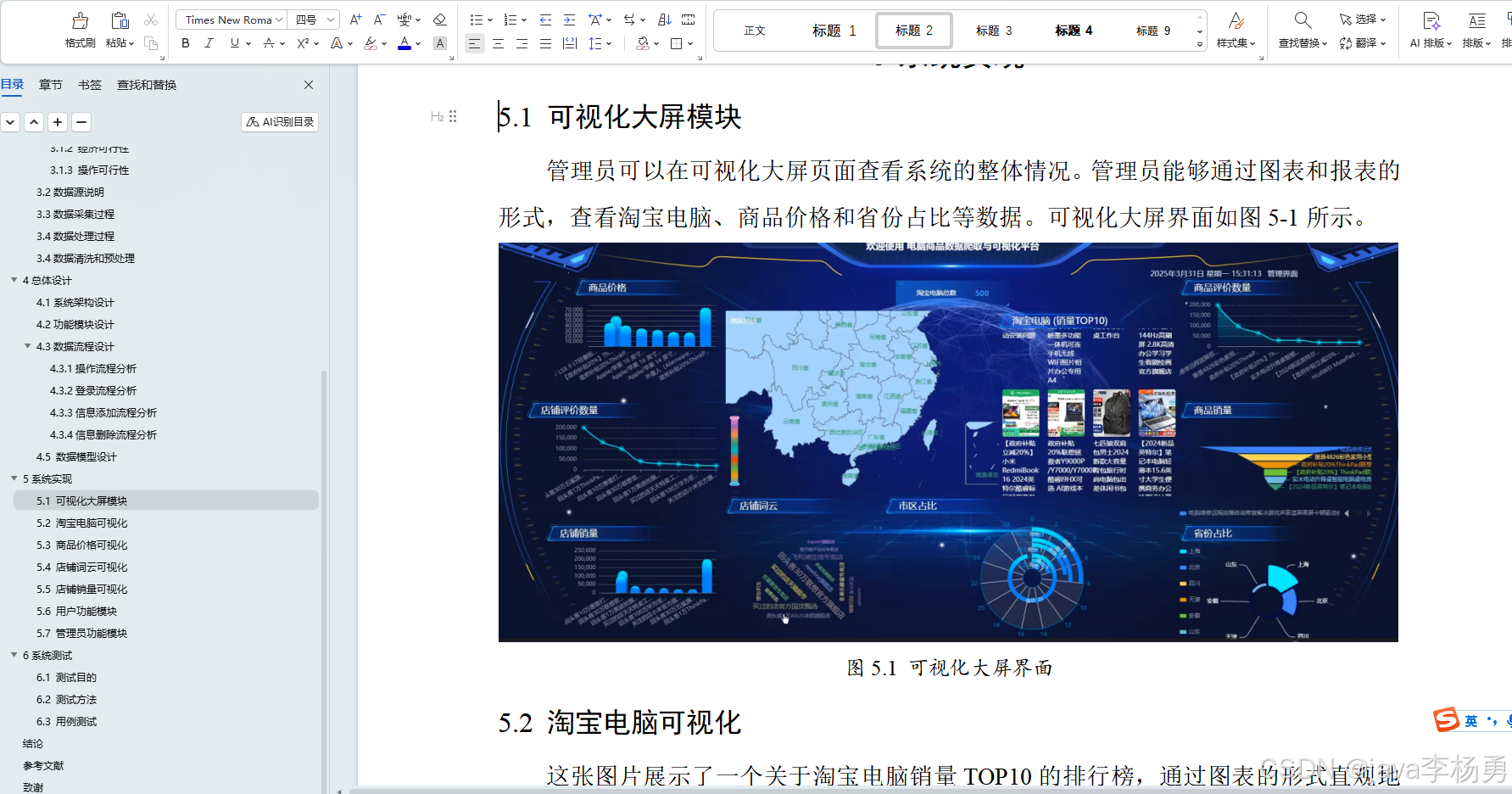Viewport: 1512px width, 794px height.
Task: Click the center alignment icon
Action: click(x=499, y=43)
